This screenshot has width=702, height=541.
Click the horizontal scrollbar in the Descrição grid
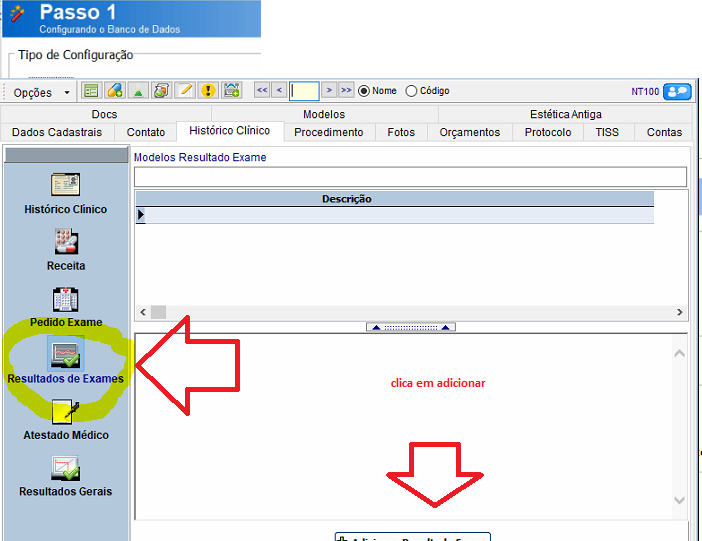pyautogui.click(x=410, y=312)
